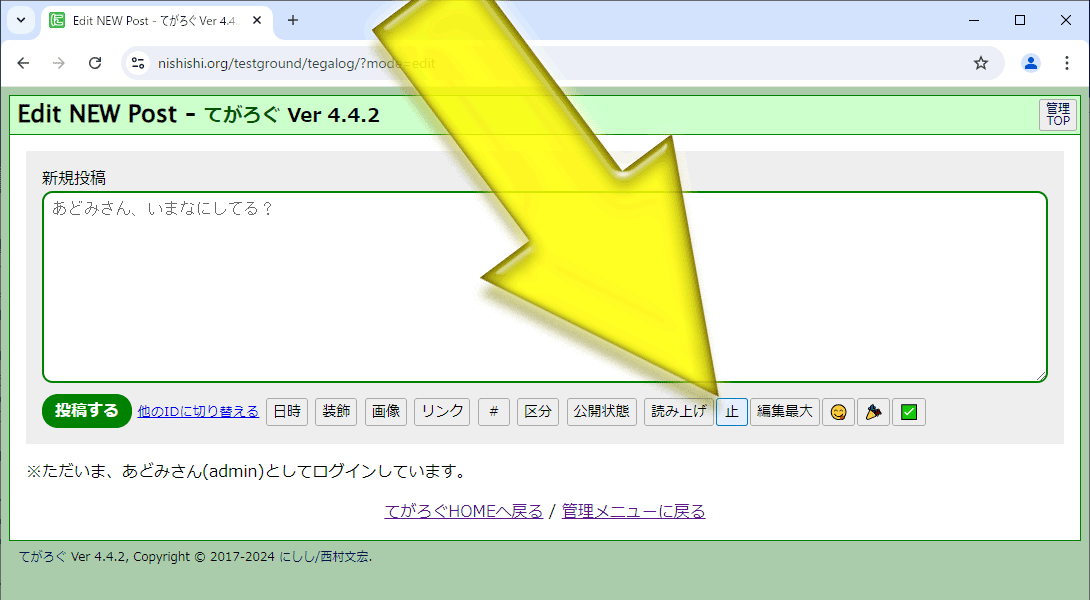Bookmark page with star icon
Image resolution: width=1090 pixels, height=600 pixels.
click(981, 63)
